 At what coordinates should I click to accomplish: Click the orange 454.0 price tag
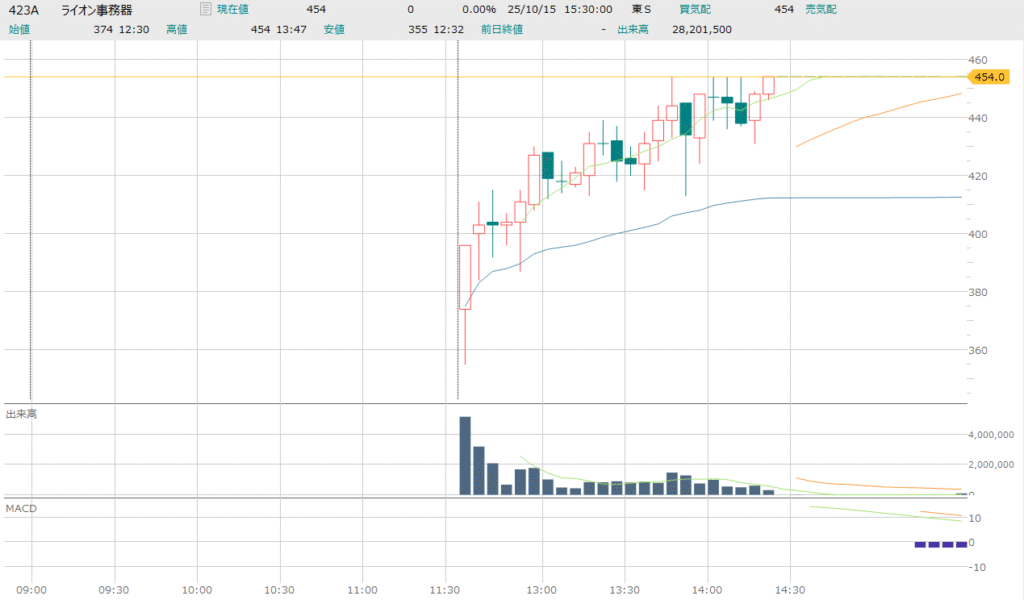988,77
